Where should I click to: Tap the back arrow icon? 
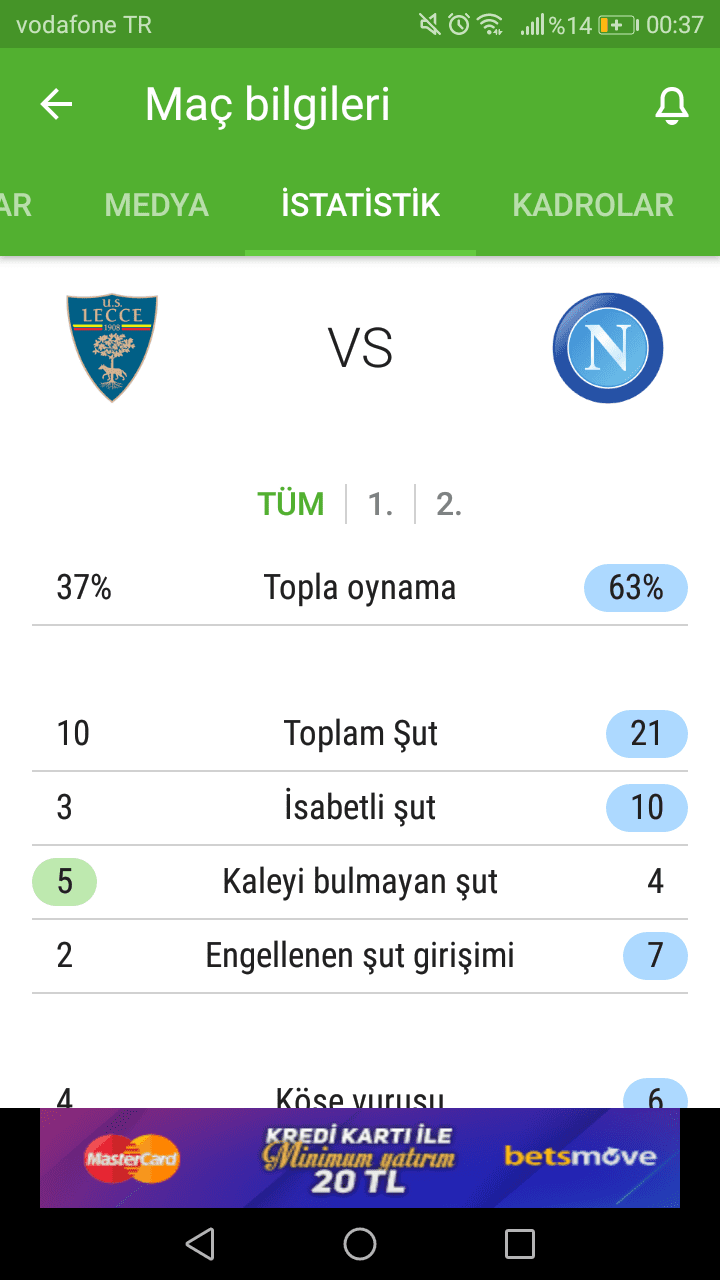tap(57, 105)
